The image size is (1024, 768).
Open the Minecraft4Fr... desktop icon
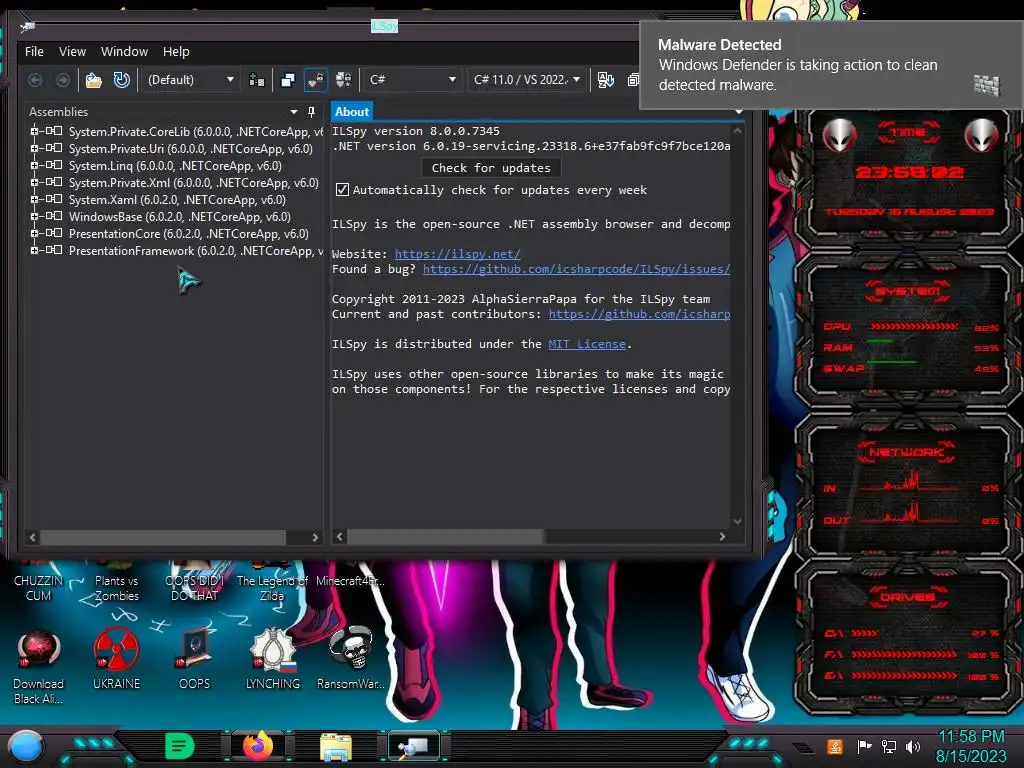[x=350, y=575]
